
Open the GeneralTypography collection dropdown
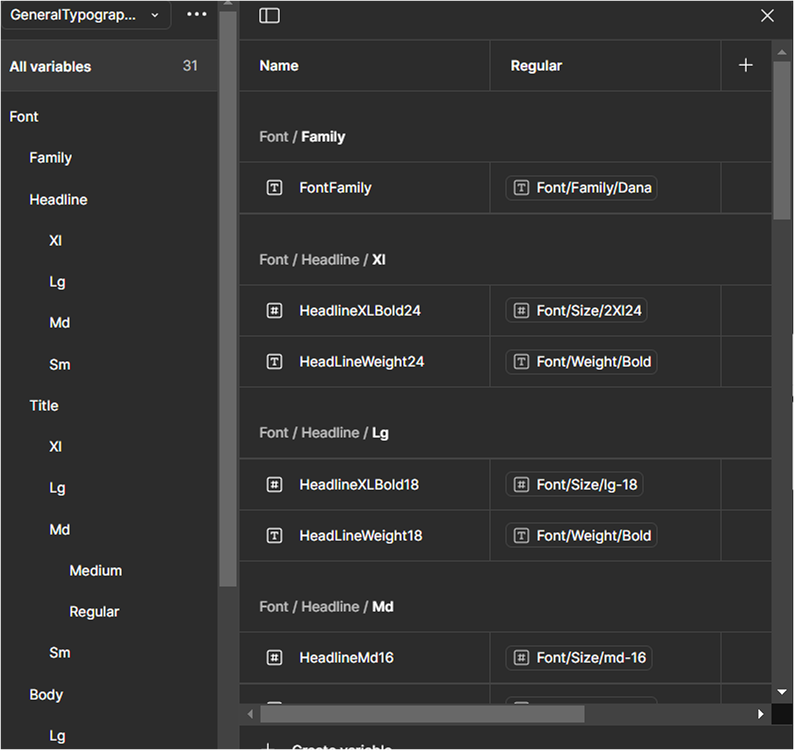85,15
